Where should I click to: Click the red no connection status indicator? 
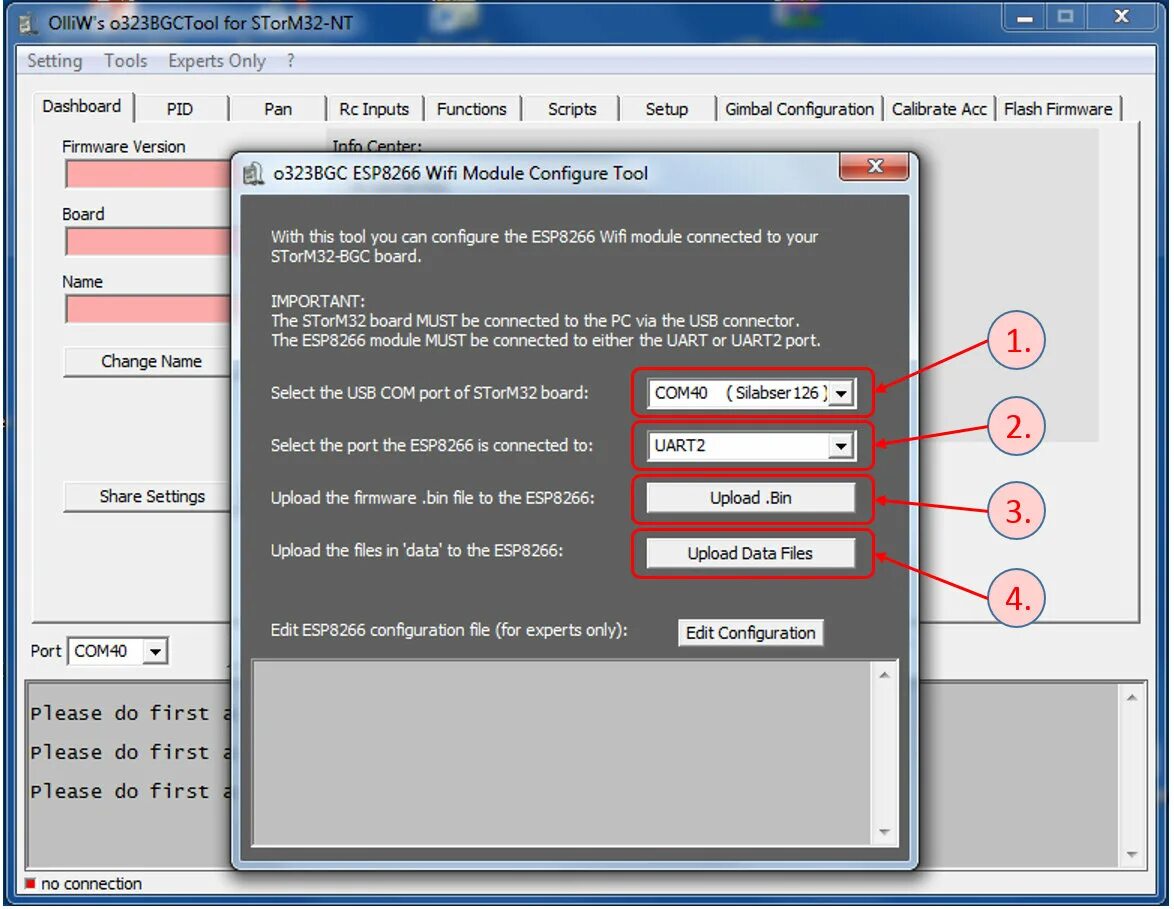click(x=30, y=884)
